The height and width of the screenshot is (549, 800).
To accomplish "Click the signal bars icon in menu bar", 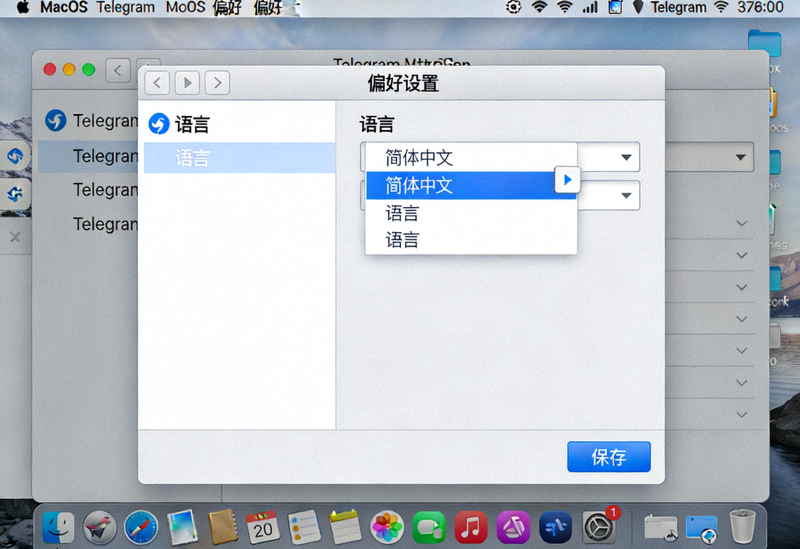I will click(x=590, y=7).
